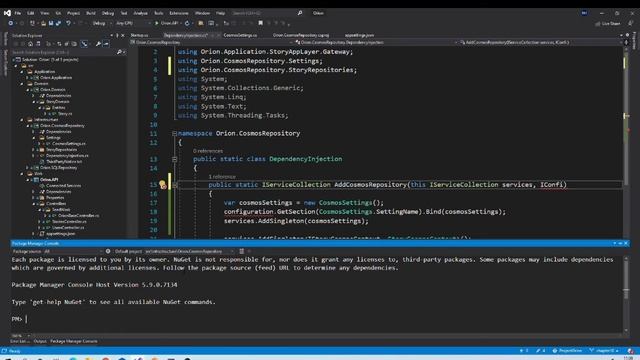Select ThirdPartyNotice.txt in Solution Explorer
The height and width of the screenshot is (360, 640).
point(64,162)
